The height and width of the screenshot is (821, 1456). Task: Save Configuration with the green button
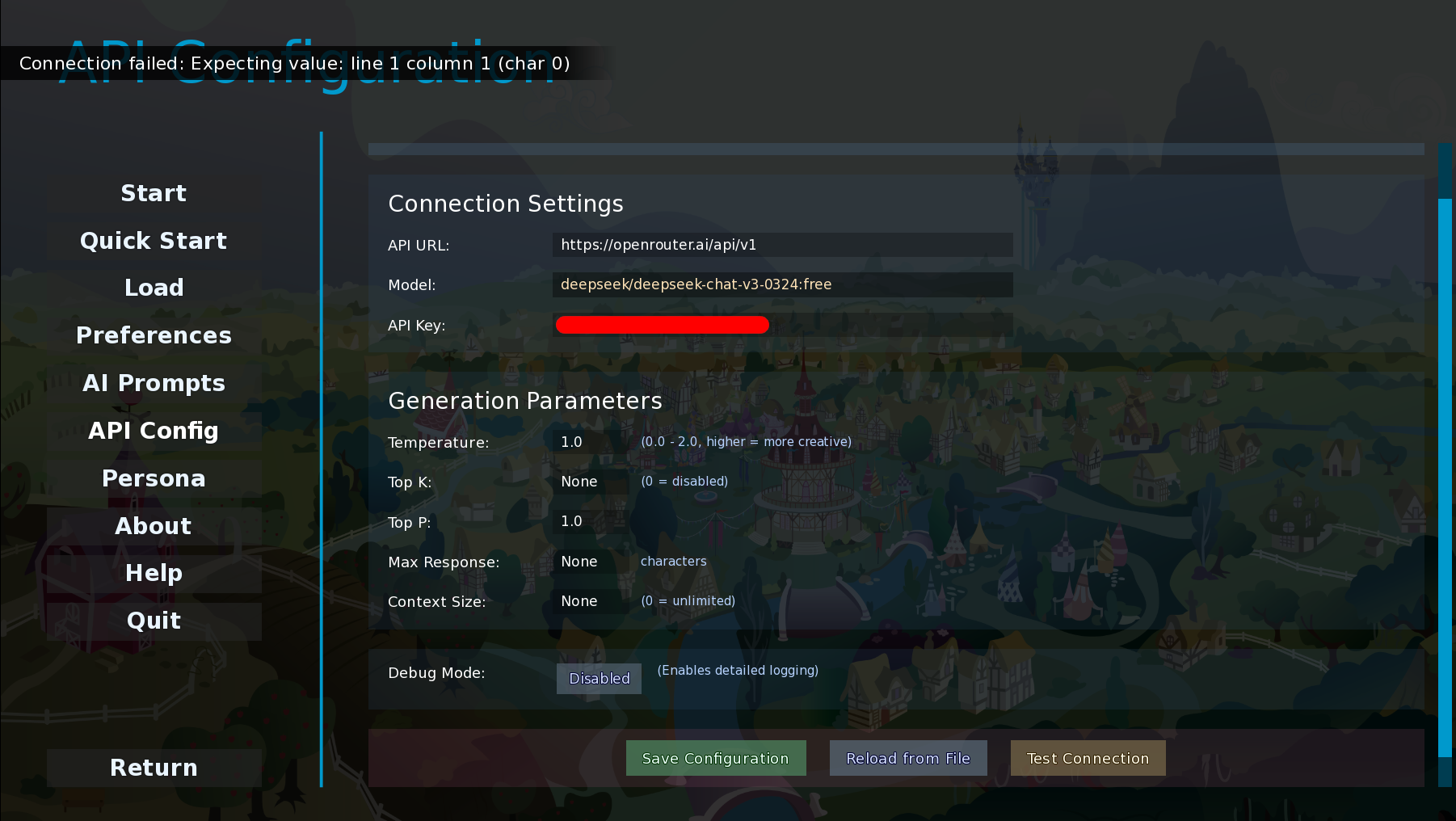(716, 758)
